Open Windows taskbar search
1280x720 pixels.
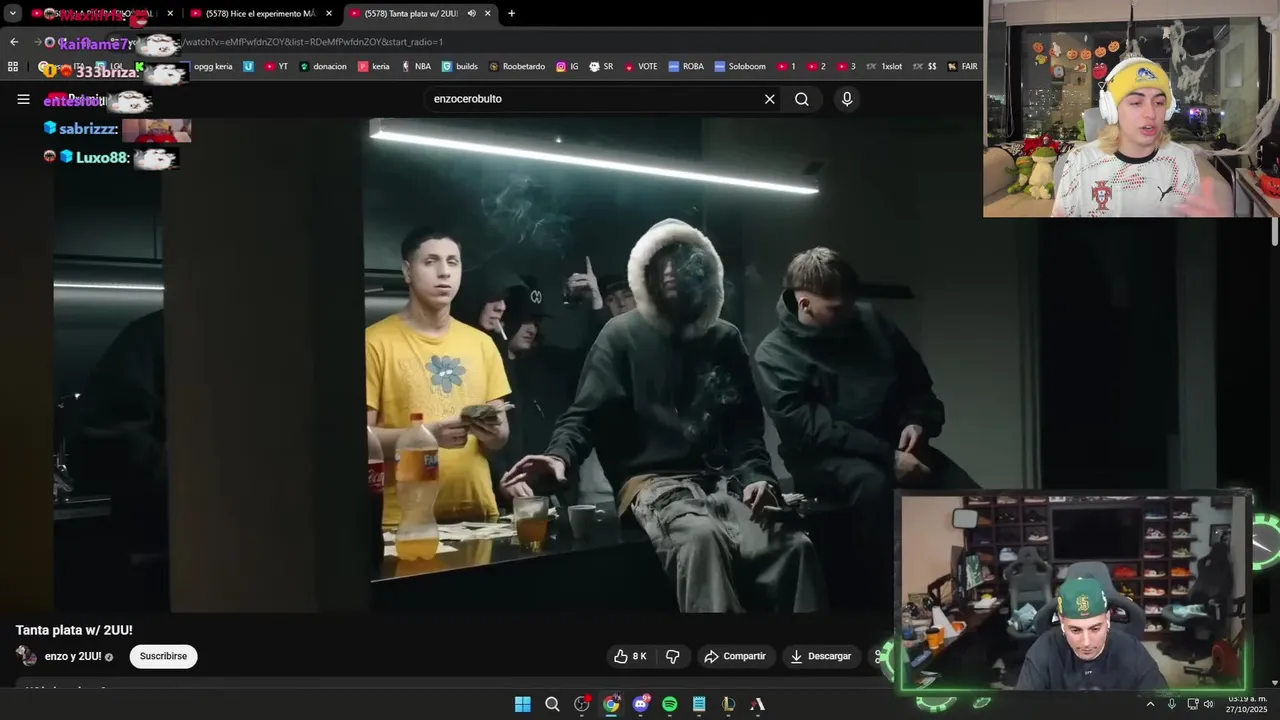tap(552, 704)
